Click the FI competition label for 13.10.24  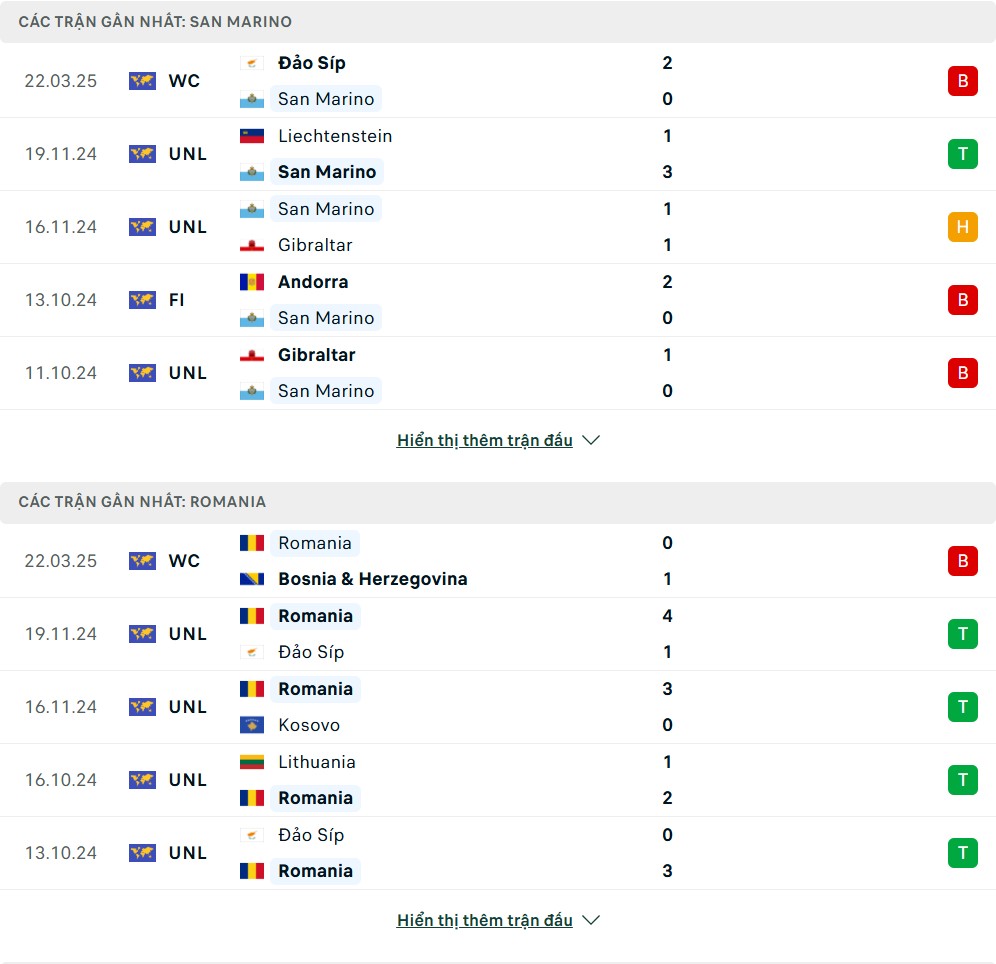tap(177, 300)
